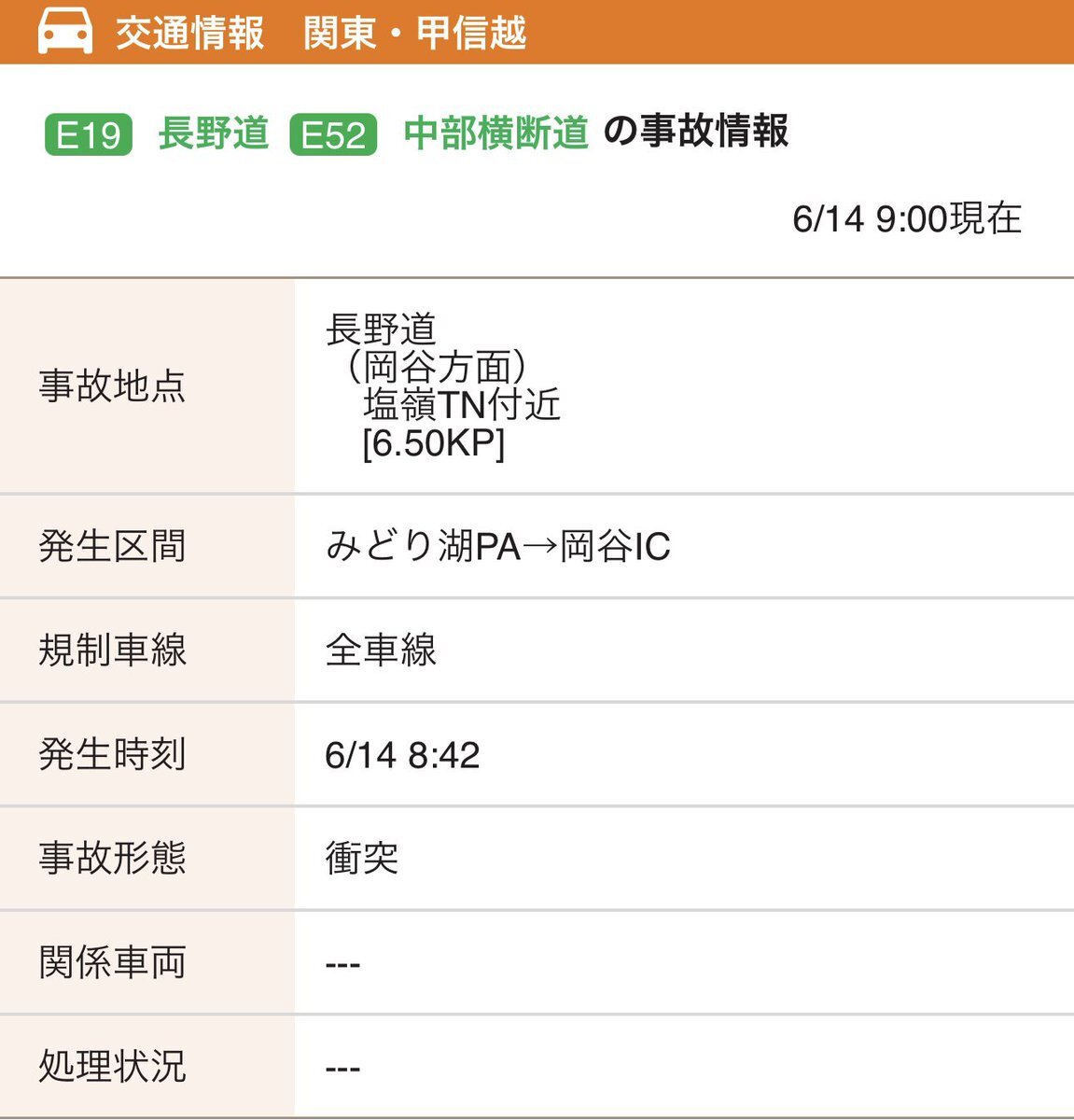
Task: Click みどり湖PA→岡谷IC section value
Action: pyautogui.click(x=498, y=546)
